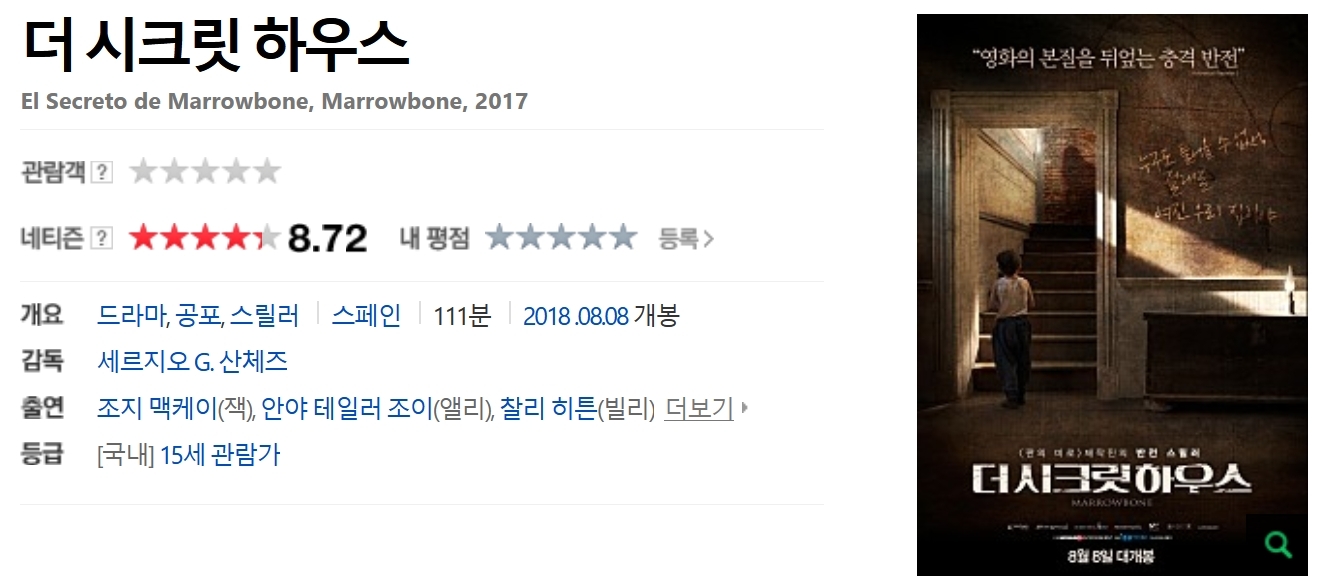Open the Marrowbone movie poster thumbnail

[x=1112, y=295]
